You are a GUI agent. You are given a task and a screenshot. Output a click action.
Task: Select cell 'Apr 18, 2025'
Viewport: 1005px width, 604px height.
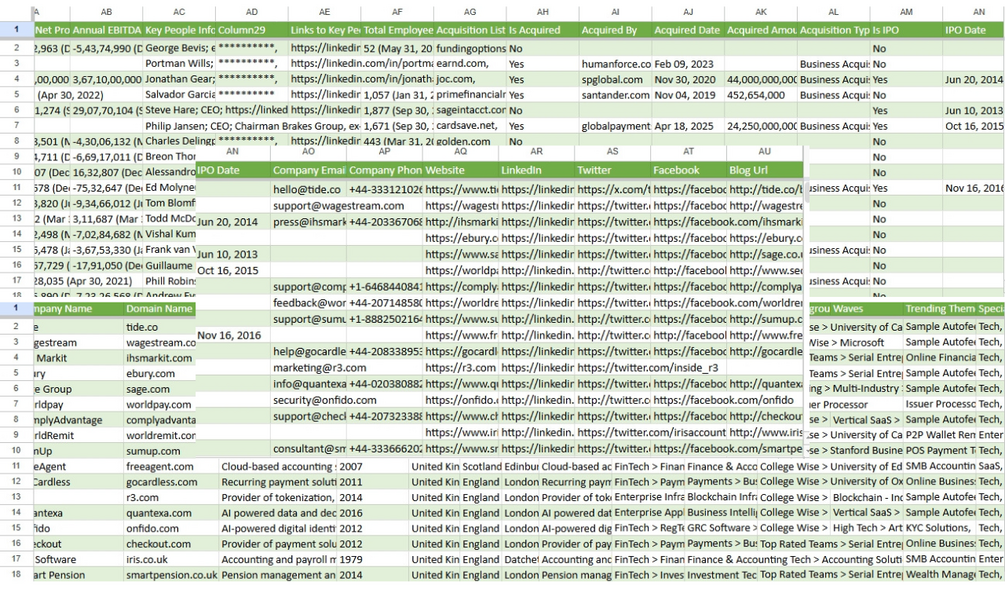pos(688,126)
